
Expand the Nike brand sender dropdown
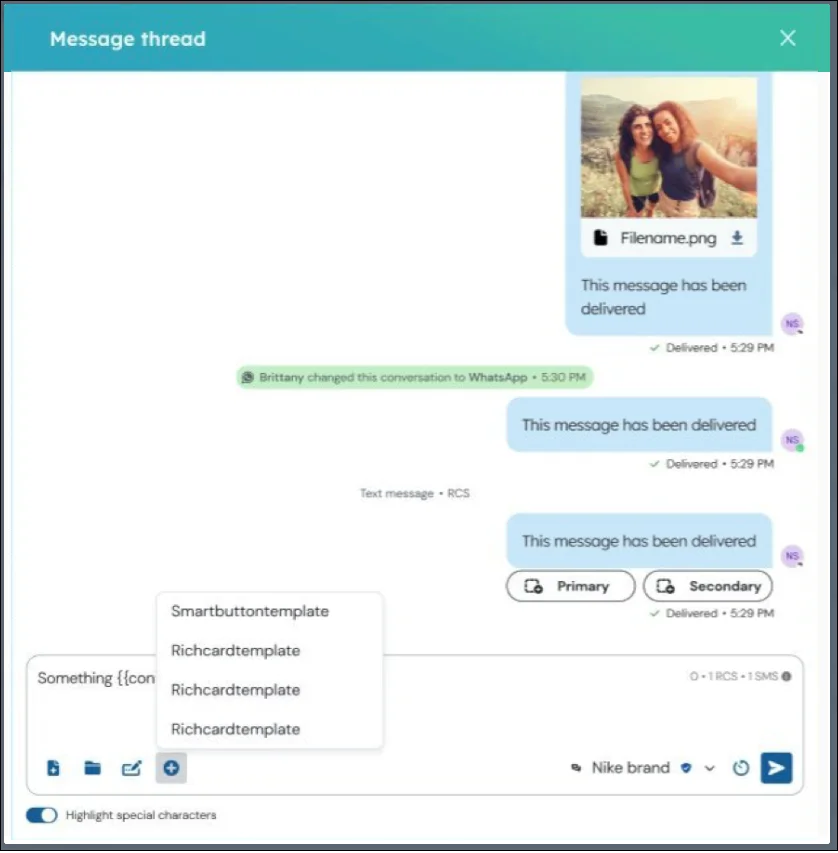710,768
